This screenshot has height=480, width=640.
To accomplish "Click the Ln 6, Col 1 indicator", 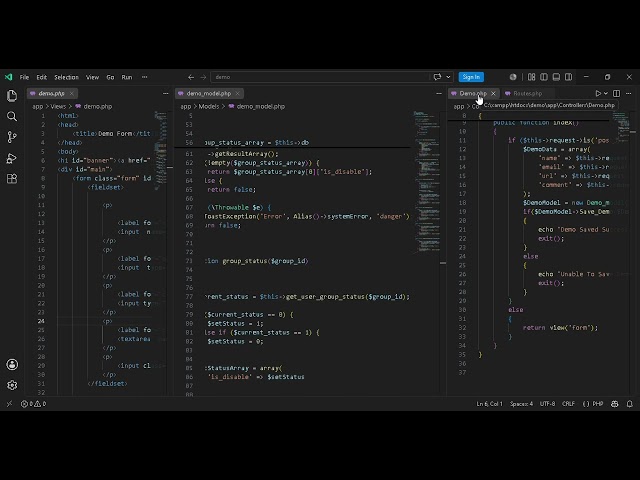I will click(x=489, y=404).
